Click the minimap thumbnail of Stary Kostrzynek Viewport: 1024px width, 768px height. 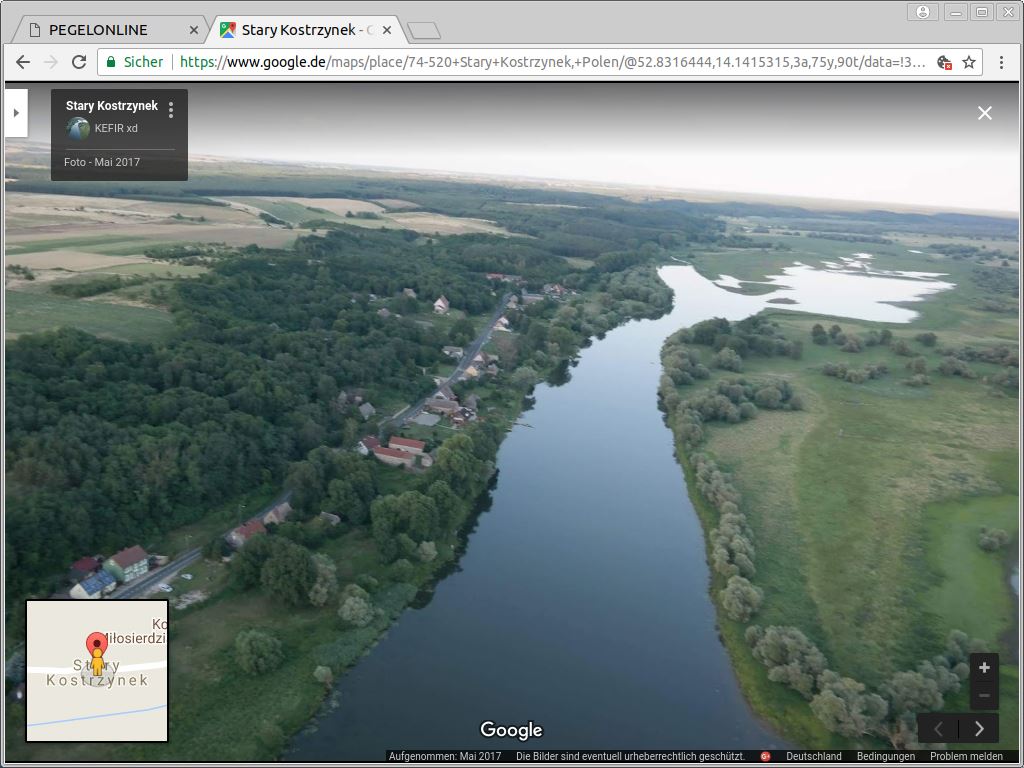[x=97, y=671]
